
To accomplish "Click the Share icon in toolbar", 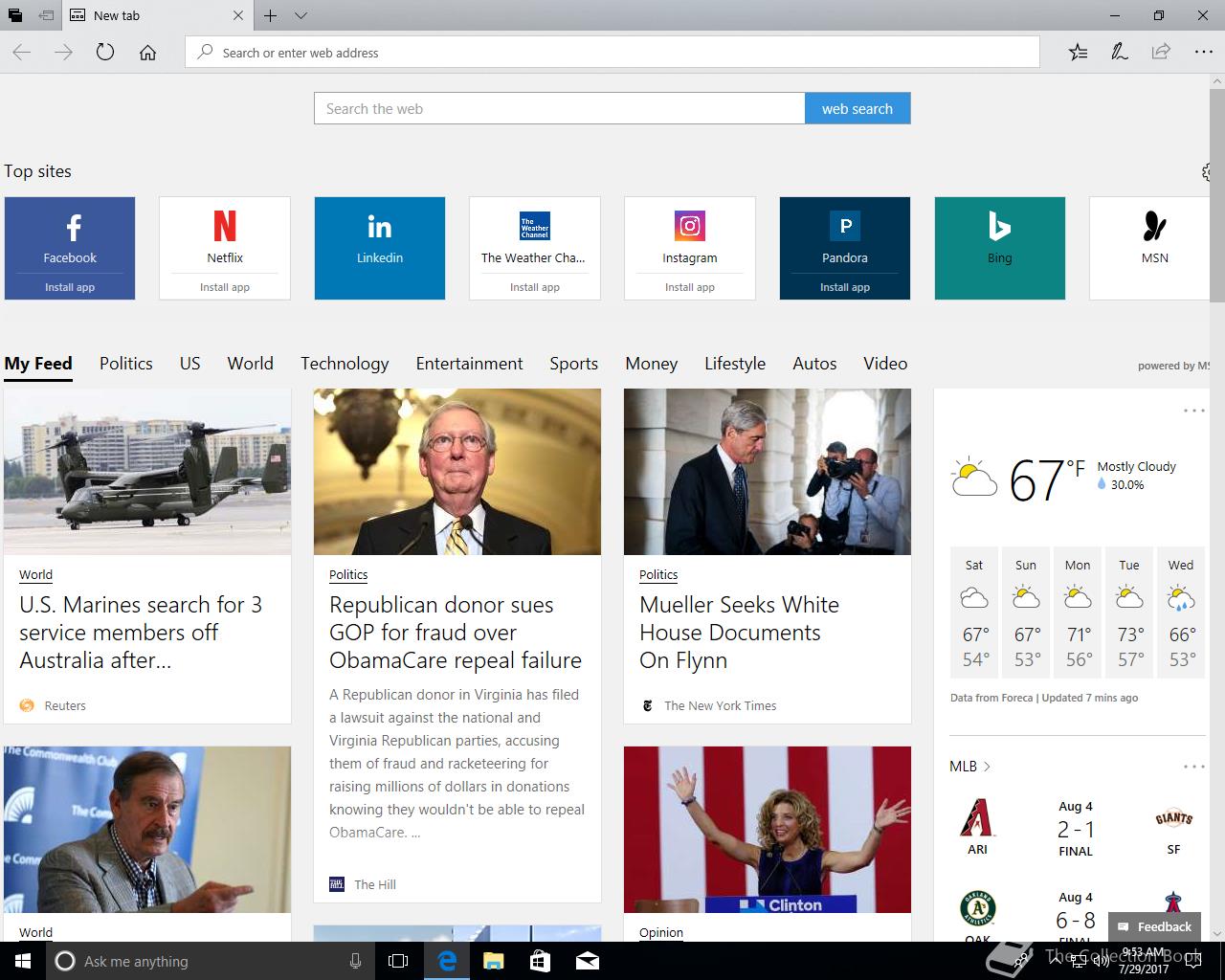I will 1161,53.
